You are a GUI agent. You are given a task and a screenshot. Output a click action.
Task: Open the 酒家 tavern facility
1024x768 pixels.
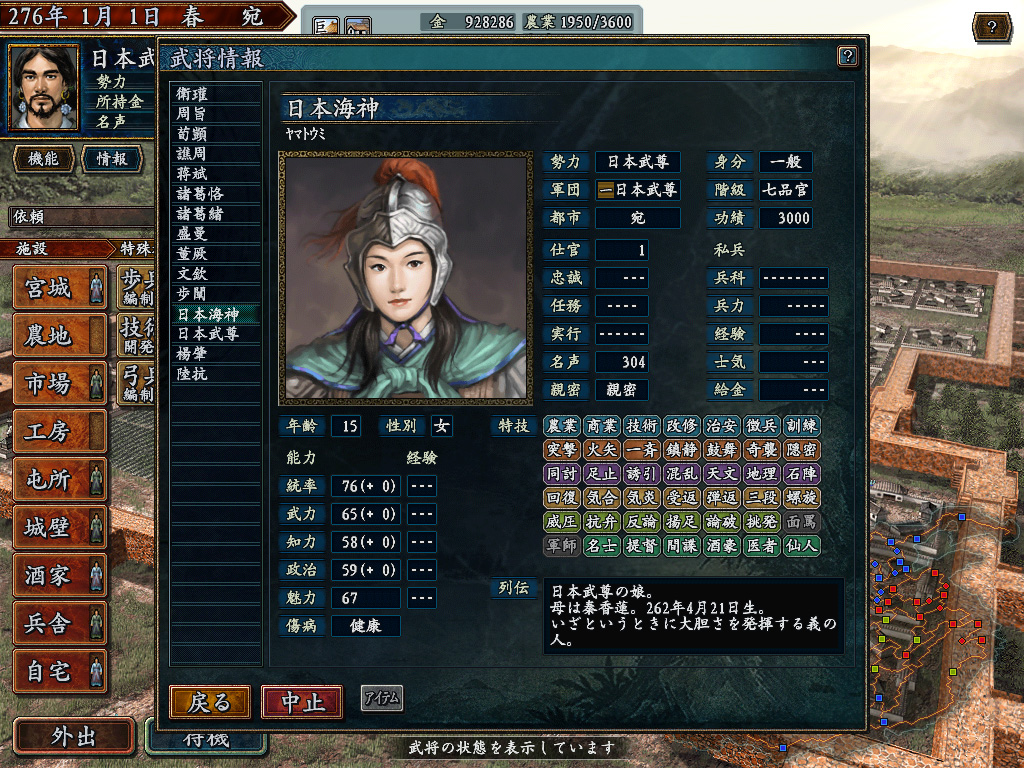click(59, 575)
